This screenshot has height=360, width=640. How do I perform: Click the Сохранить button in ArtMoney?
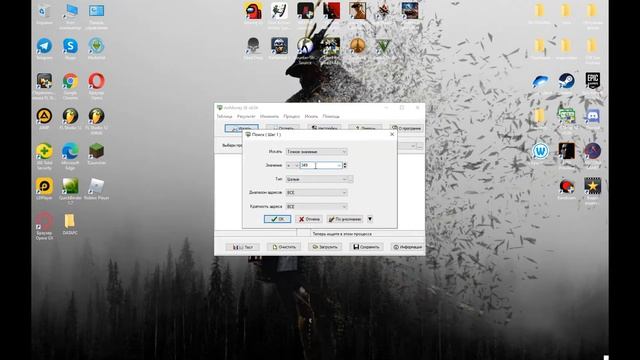pyautogui.click(x=366, y=247)
